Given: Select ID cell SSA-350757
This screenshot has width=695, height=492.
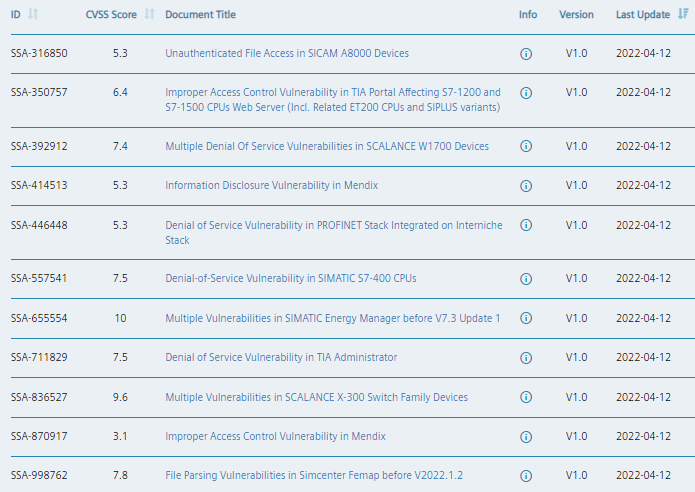Looking at the screenshot, I should pos(39,92).
